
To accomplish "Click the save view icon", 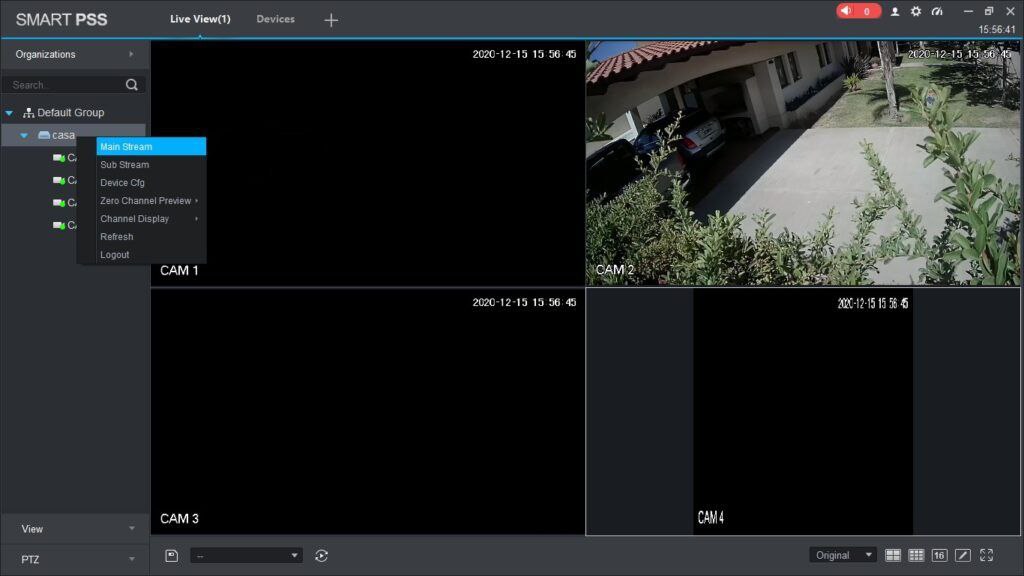I will click(x=171, y=555).
